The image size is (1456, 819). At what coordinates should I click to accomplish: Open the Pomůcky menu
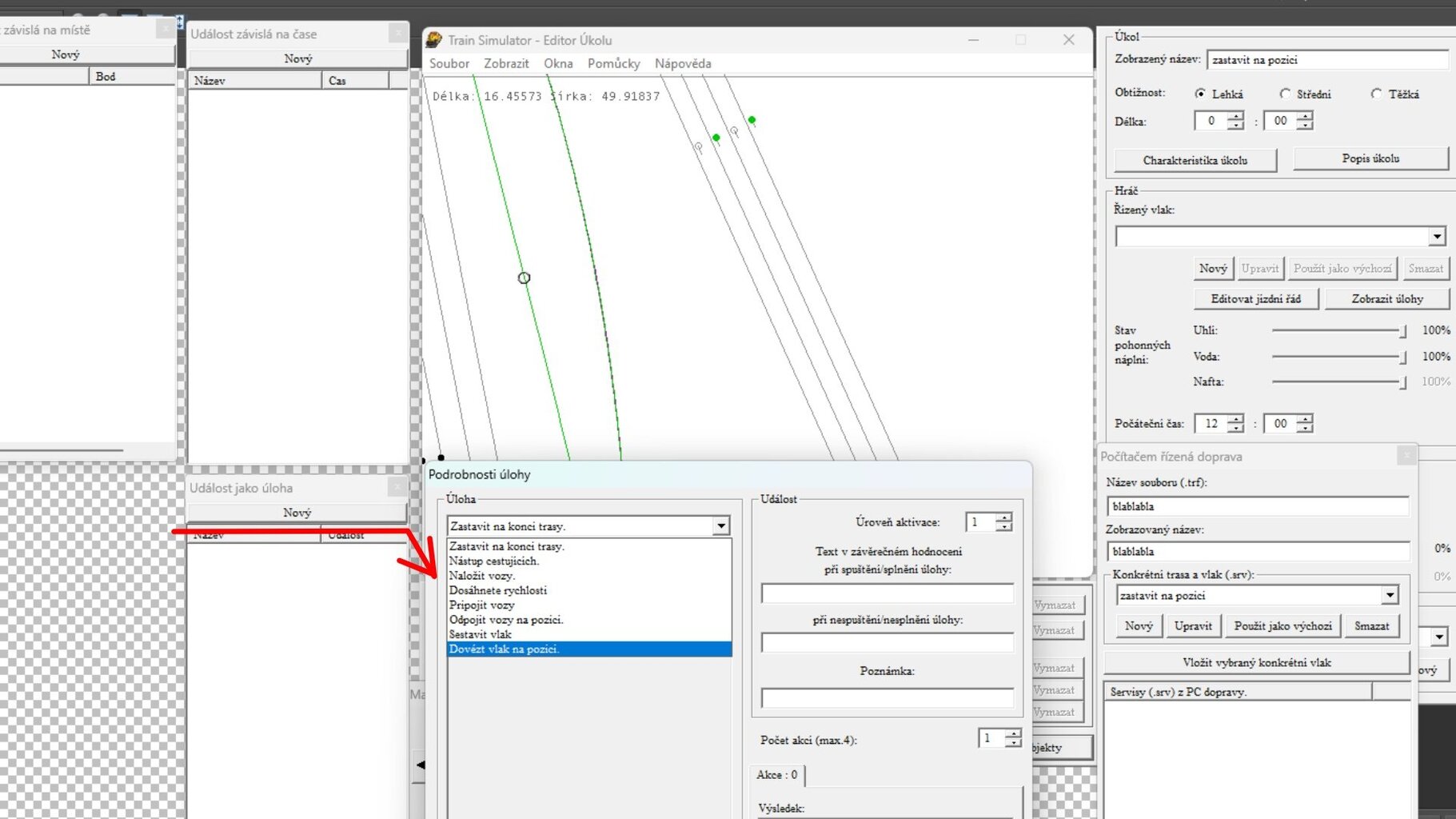613,63
